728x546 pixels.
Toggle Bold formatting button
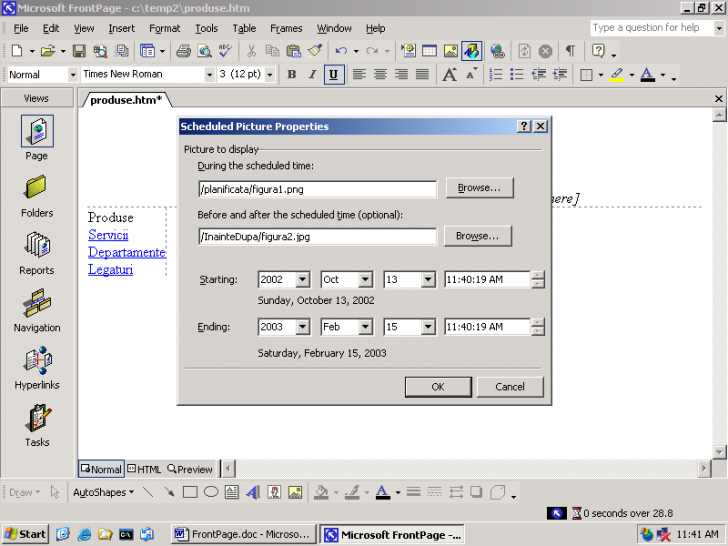291,74
